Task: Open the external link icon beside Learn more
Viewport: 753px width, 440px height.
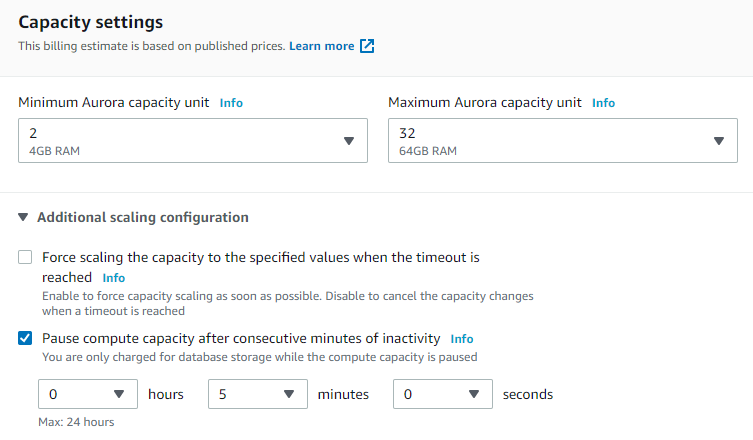Action: point(367,46)
